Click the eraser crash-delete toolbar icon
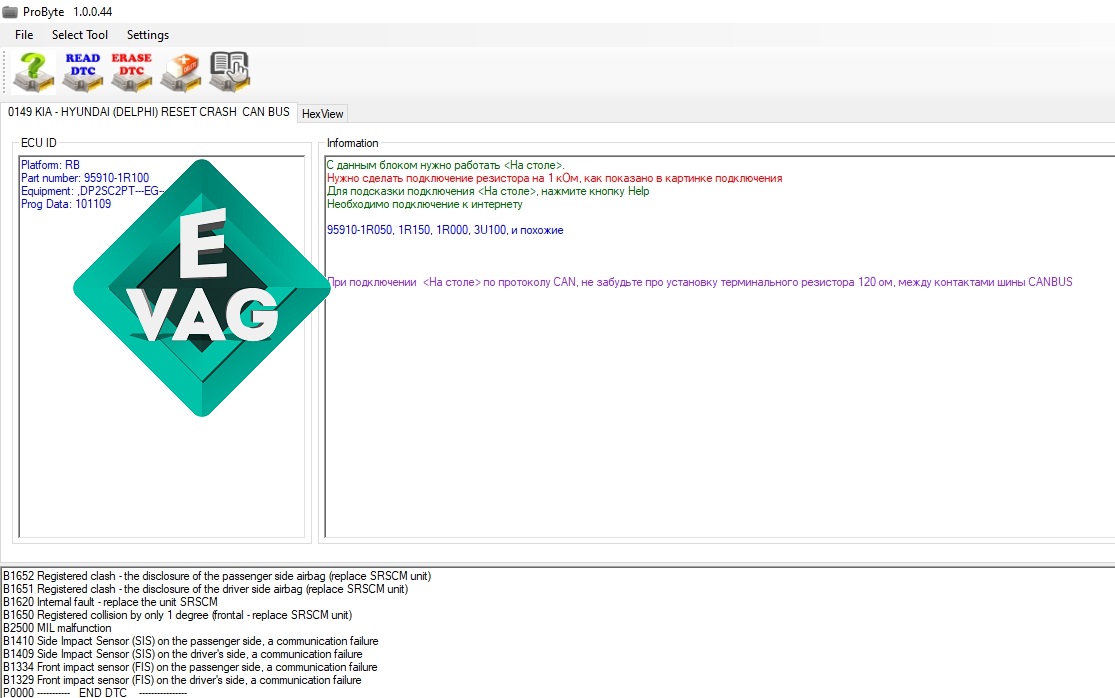The width and height of the screenshot is (1115, 698). point(181,72)
